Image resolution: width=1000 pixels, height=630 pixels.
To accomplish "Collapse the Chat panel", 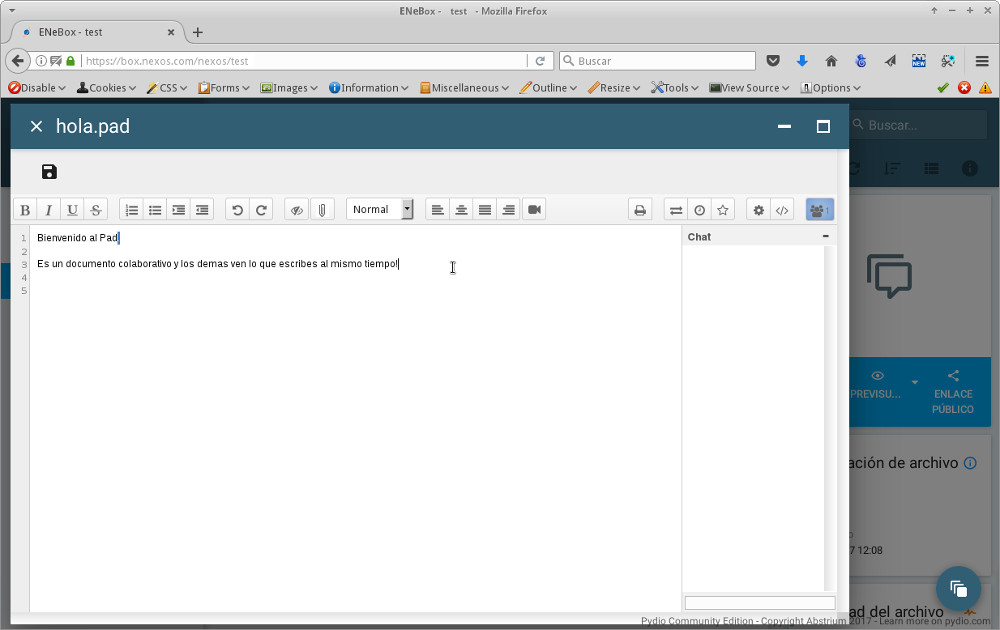I will pyautogui.click(x=825, y=236).
